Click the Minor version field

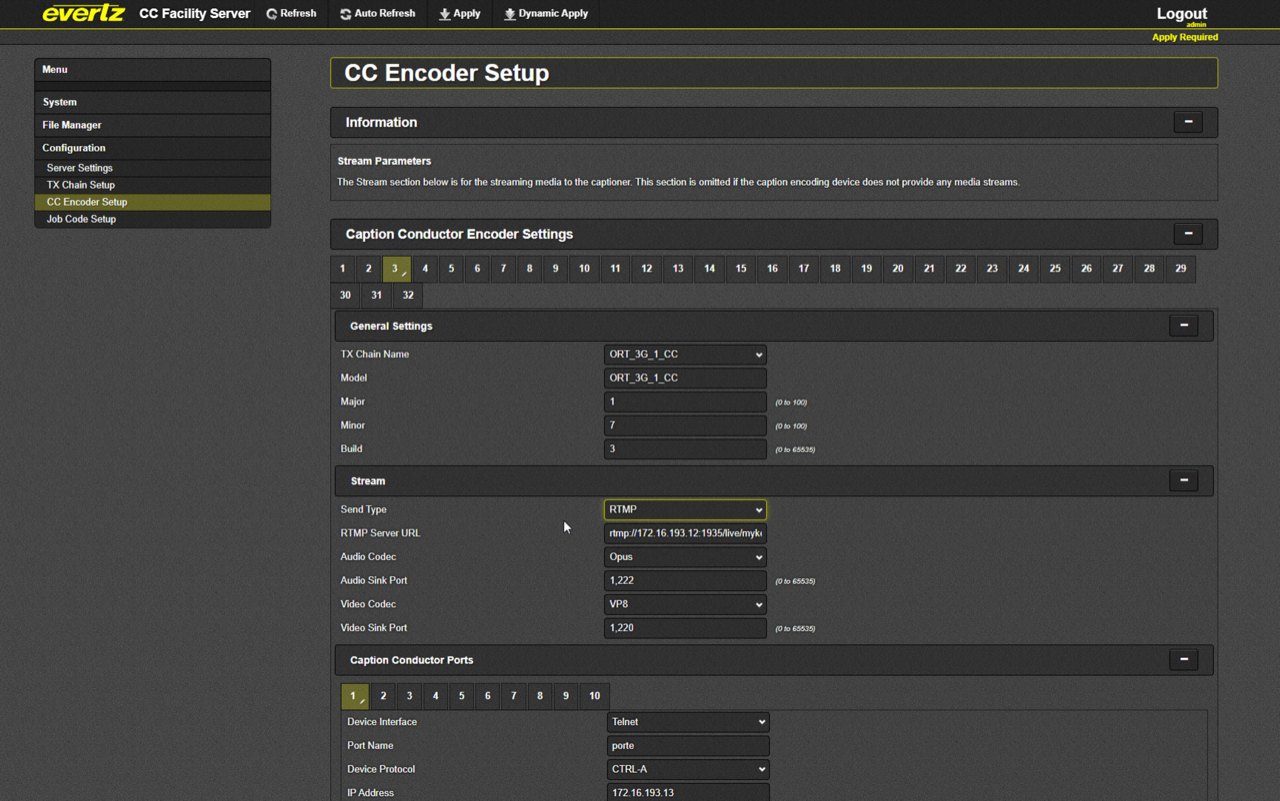tap(685, 425)
